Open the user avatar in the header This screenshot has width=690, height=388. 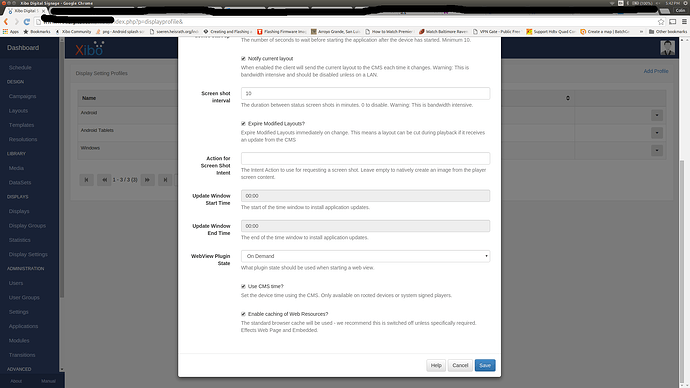point(667,48)
